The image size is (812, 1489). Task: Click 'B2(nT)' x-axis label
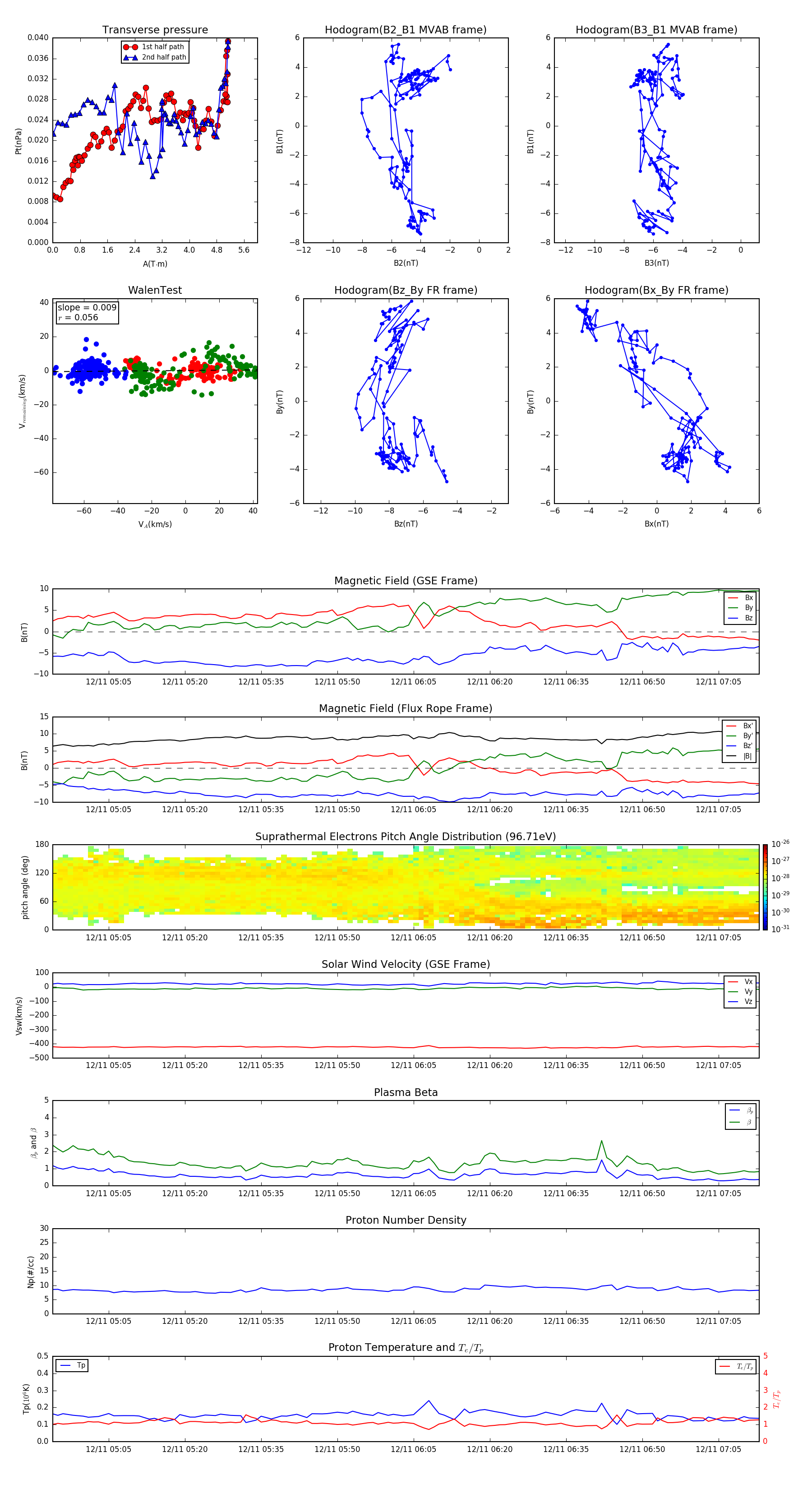pos(406,263)
